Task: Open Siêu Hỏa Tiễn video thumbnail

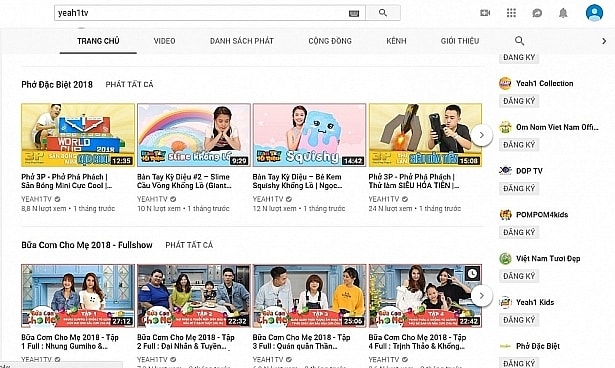Action: pyautogui.click(x=425, y=135)
